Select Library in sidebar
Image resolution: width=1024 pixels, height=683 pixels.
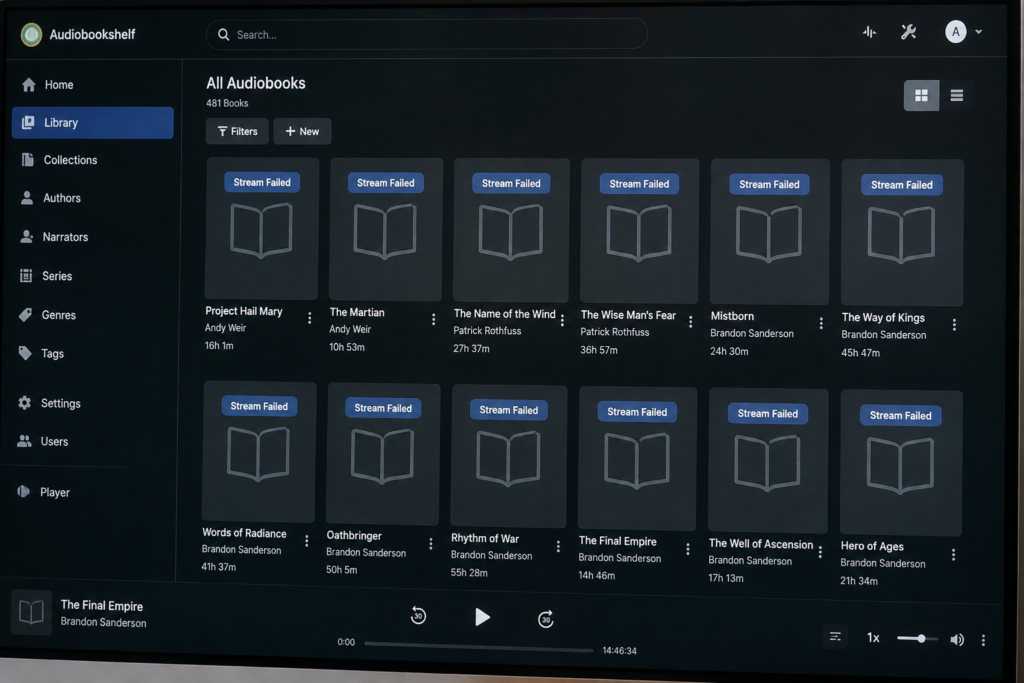pyautogui.click(x=92, y=123)
